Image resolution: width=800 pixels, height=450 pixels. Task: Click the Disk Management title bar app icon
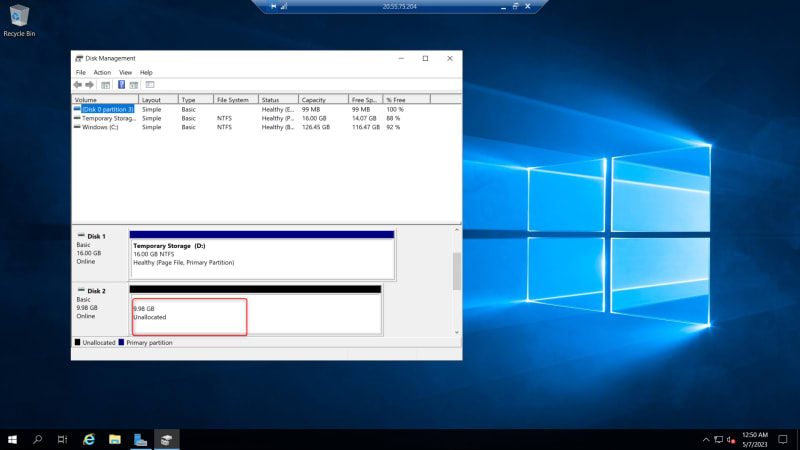tap(79, 58)
